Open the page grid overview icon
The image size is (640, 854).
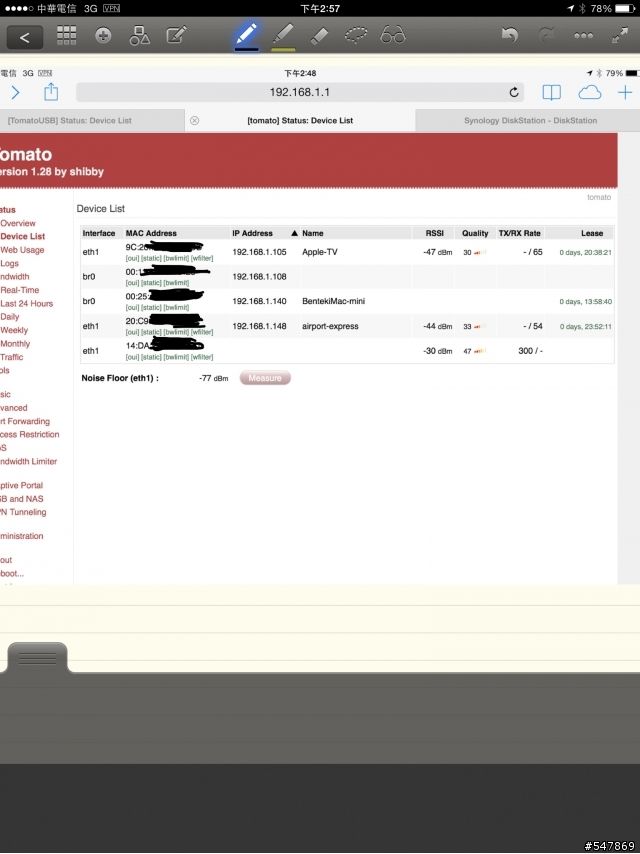click(x=66, y=35)
